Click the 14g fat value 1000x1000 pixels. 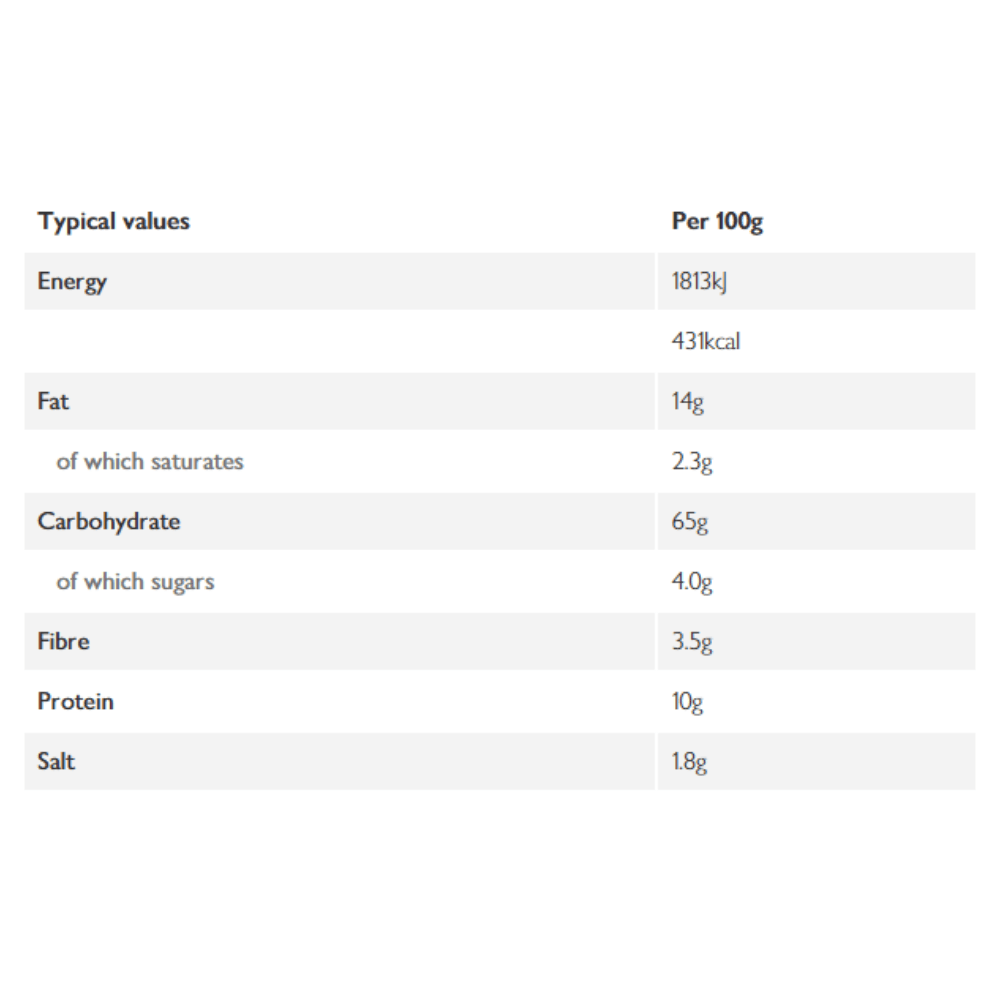pos(688,402)
